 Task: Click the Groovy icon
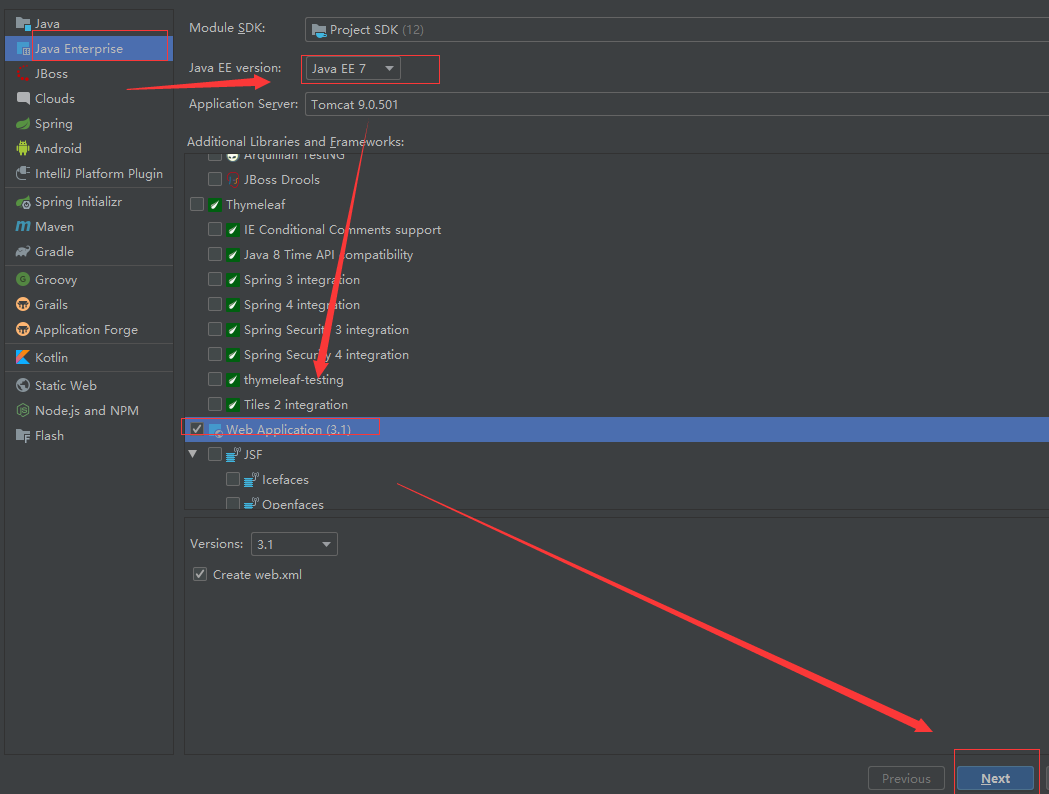[x=23, y=280]
